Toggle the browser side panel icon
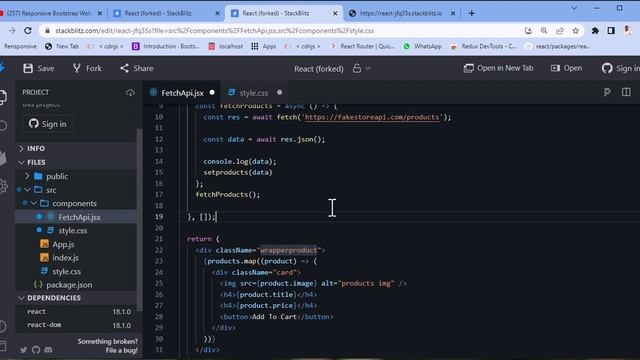 [611, 31]
